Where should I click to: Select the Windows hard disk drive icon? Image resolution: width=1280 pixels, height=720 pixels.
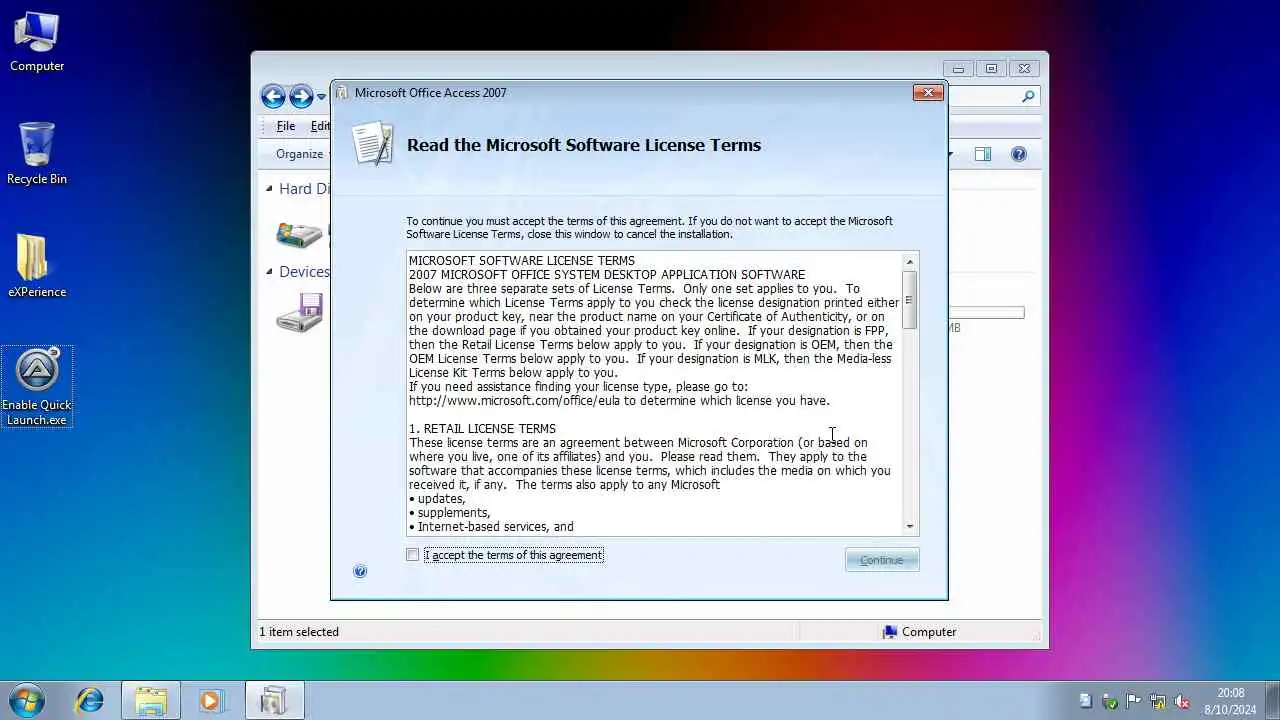[300, 235]
